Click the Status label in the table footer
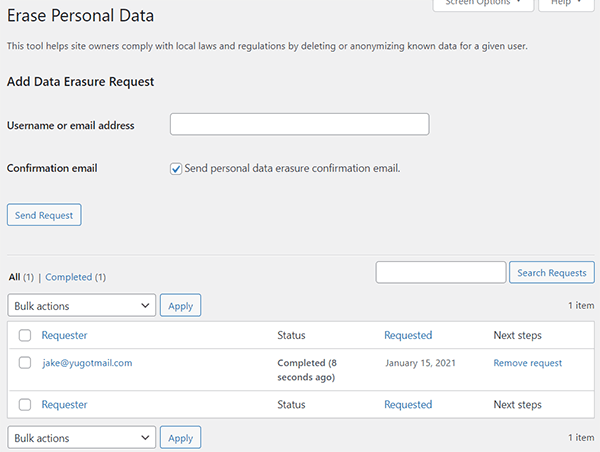Viewport: 600px width, 452px height. pos(291,405)
